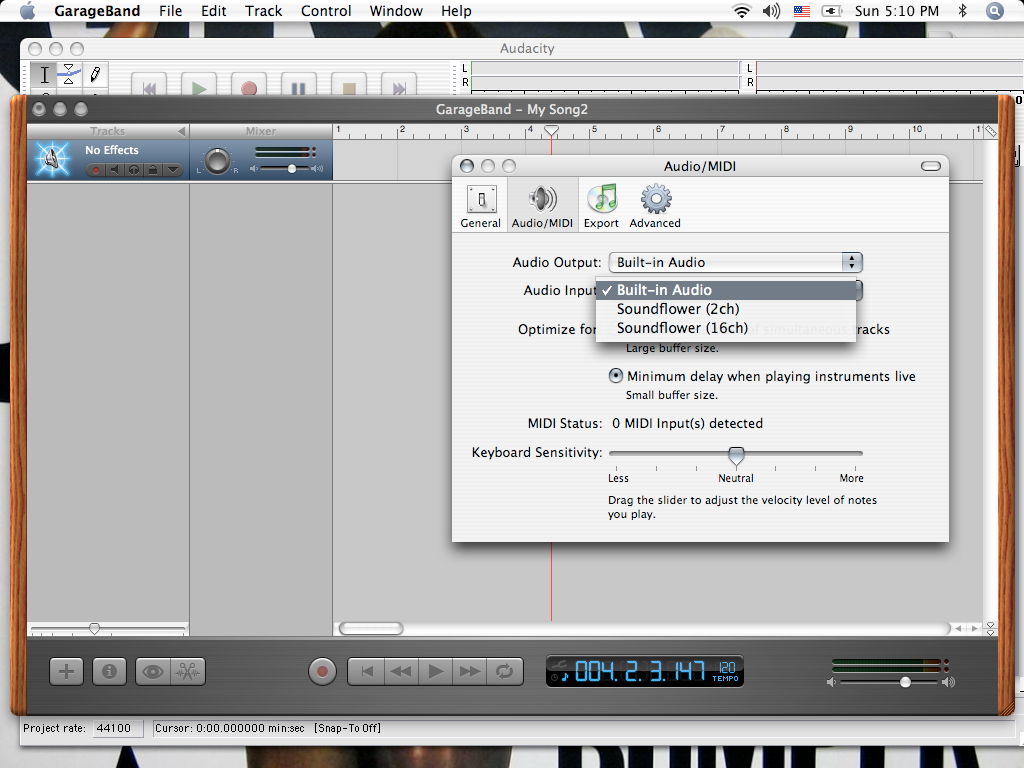This screenshot has height=768, width=1024.
Task: Toggle the cycle region button
Action: [505, 671]
